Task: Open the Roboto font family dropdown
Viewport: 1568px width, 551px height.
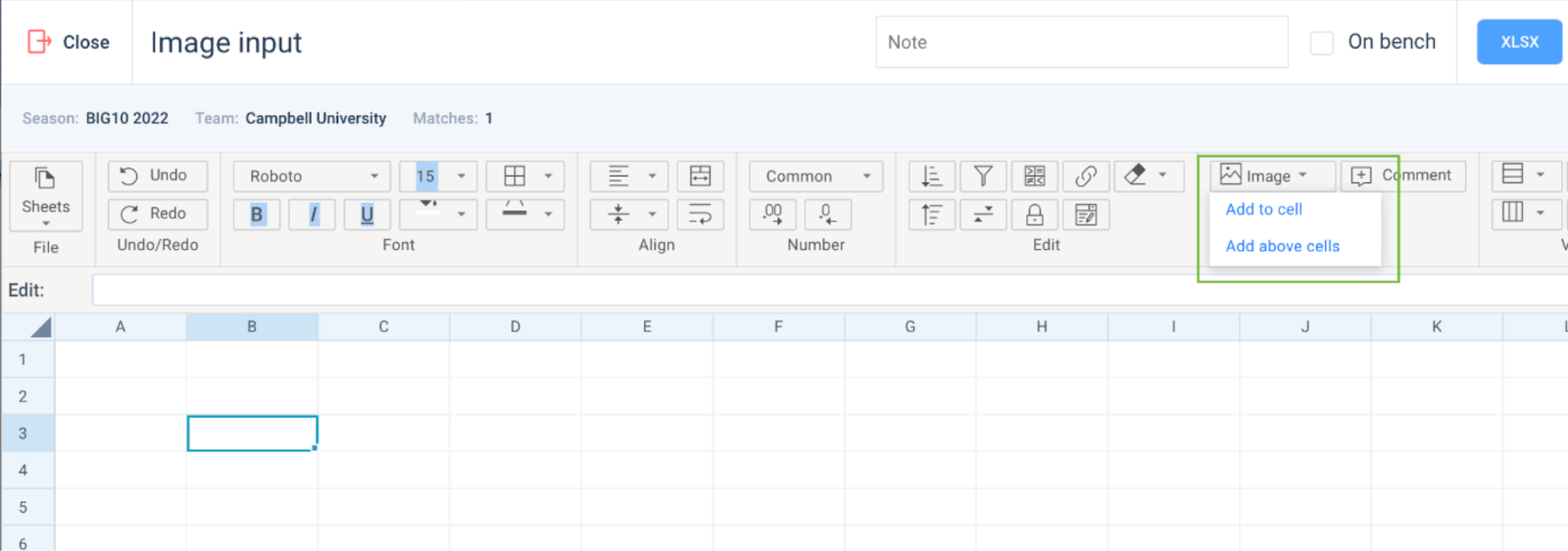Action: [312, 176]
